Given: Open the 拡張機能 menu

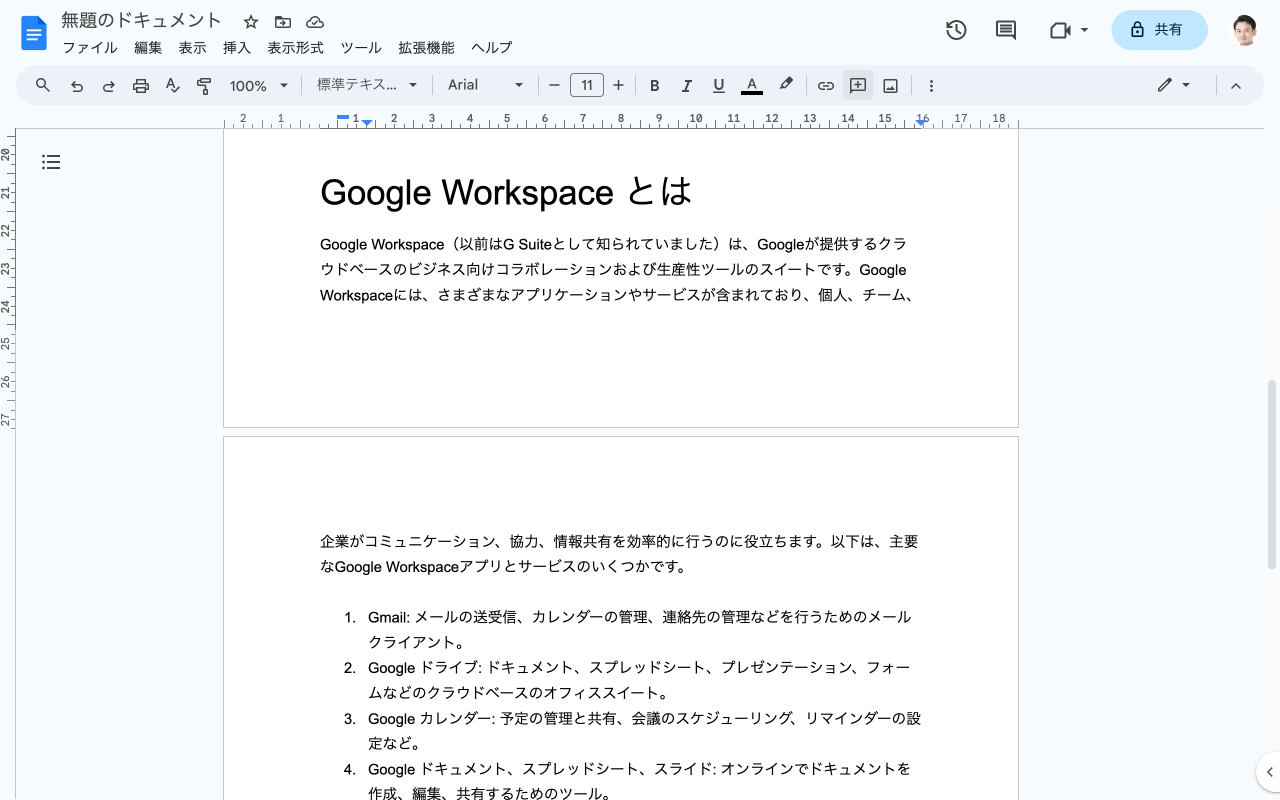Looking at the screenshot, I should click(426, 48).
